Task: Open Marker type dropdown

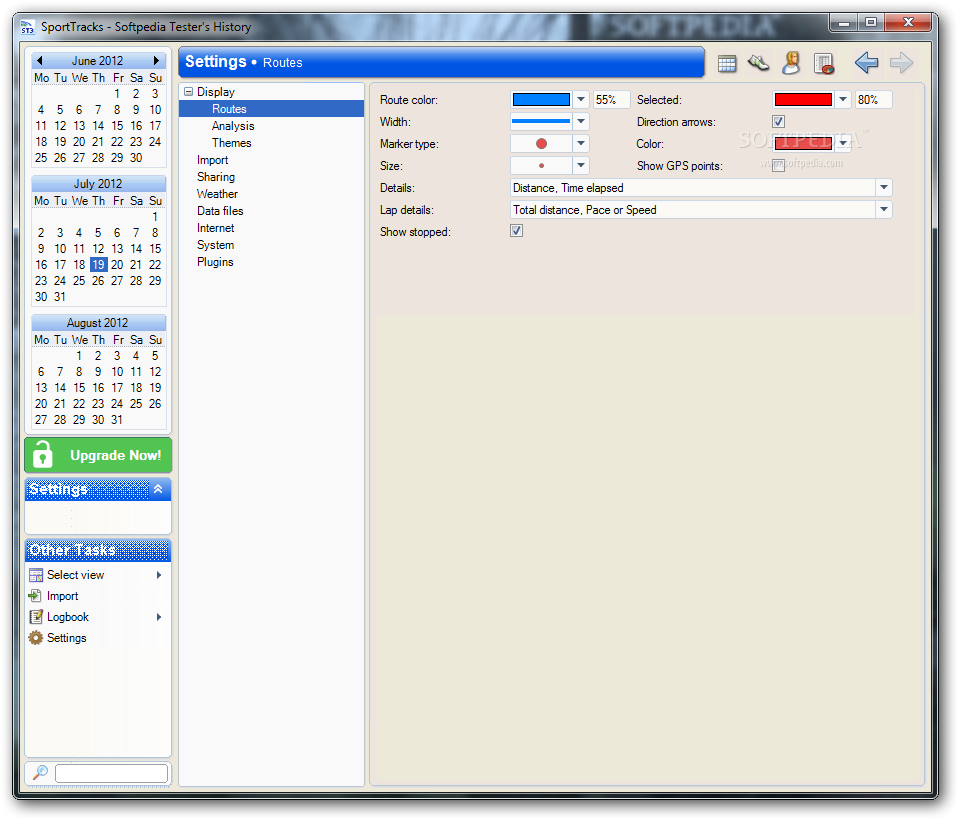Action: click(x=580, y=143)
